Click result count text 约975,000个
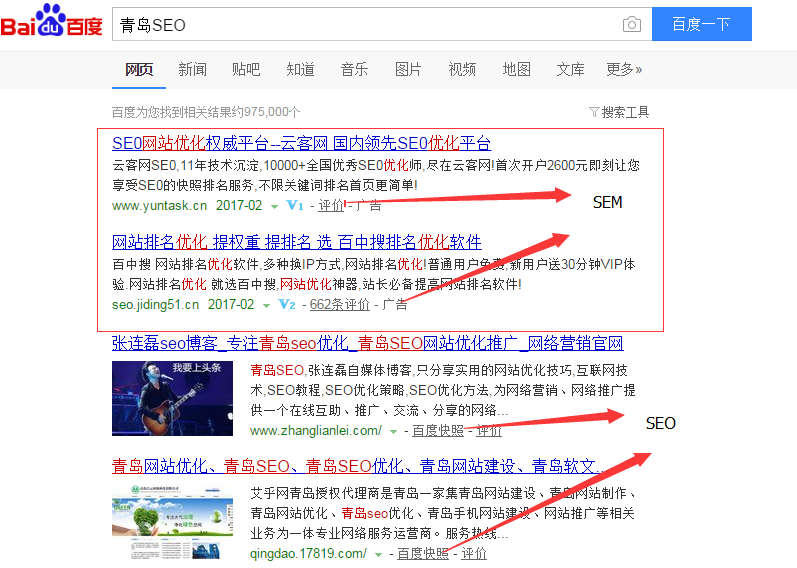Viewport: 797px width, 568px height. click(x=267, y=112)
